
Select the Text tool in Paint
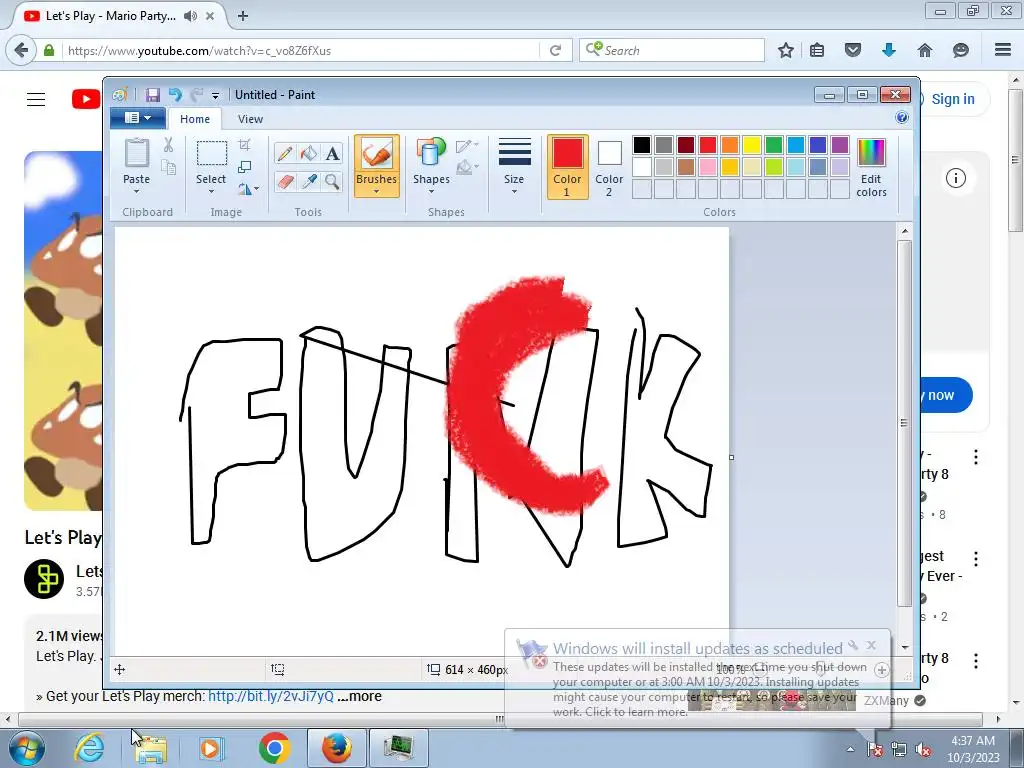pos(332,153)
